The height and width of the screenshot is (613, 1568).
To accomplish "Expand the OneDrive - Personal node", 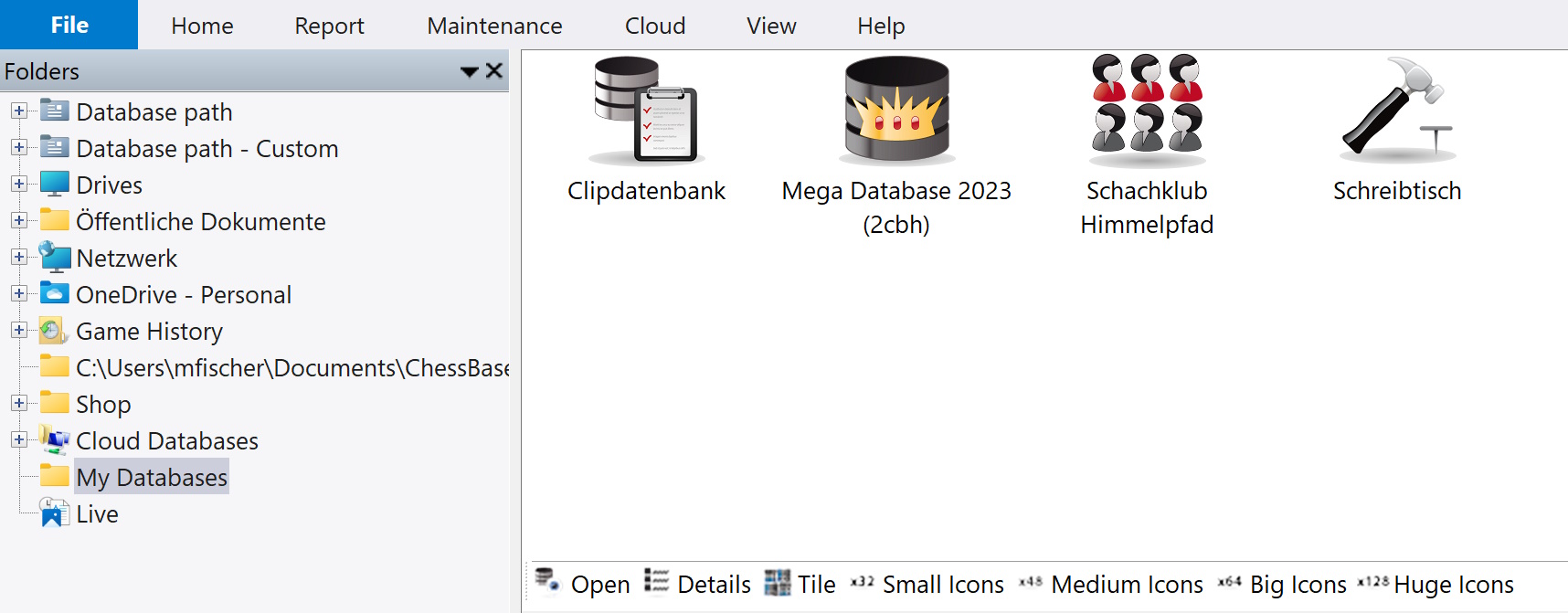I will (x=18, y=293).
